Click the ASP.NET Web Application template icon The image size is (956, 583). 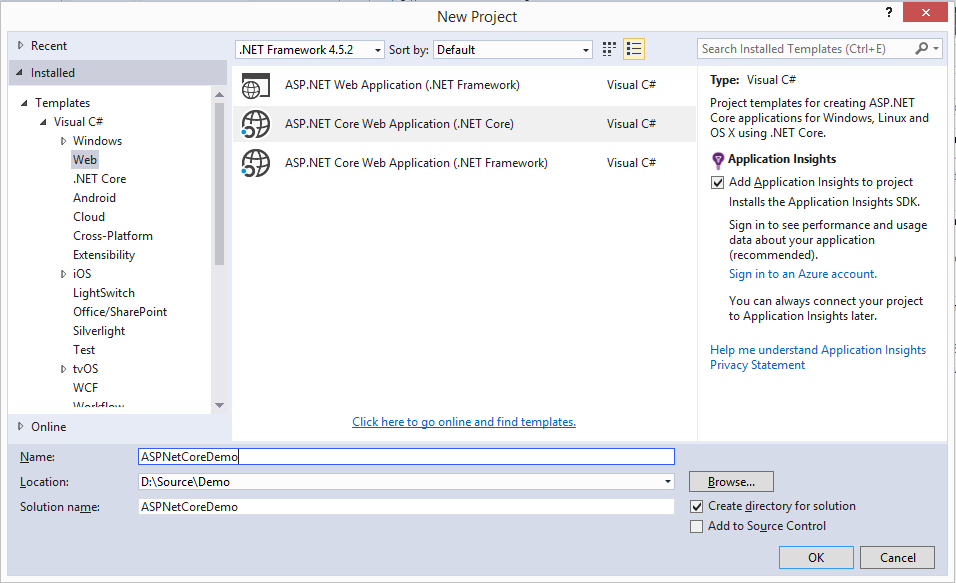[256, 86]
